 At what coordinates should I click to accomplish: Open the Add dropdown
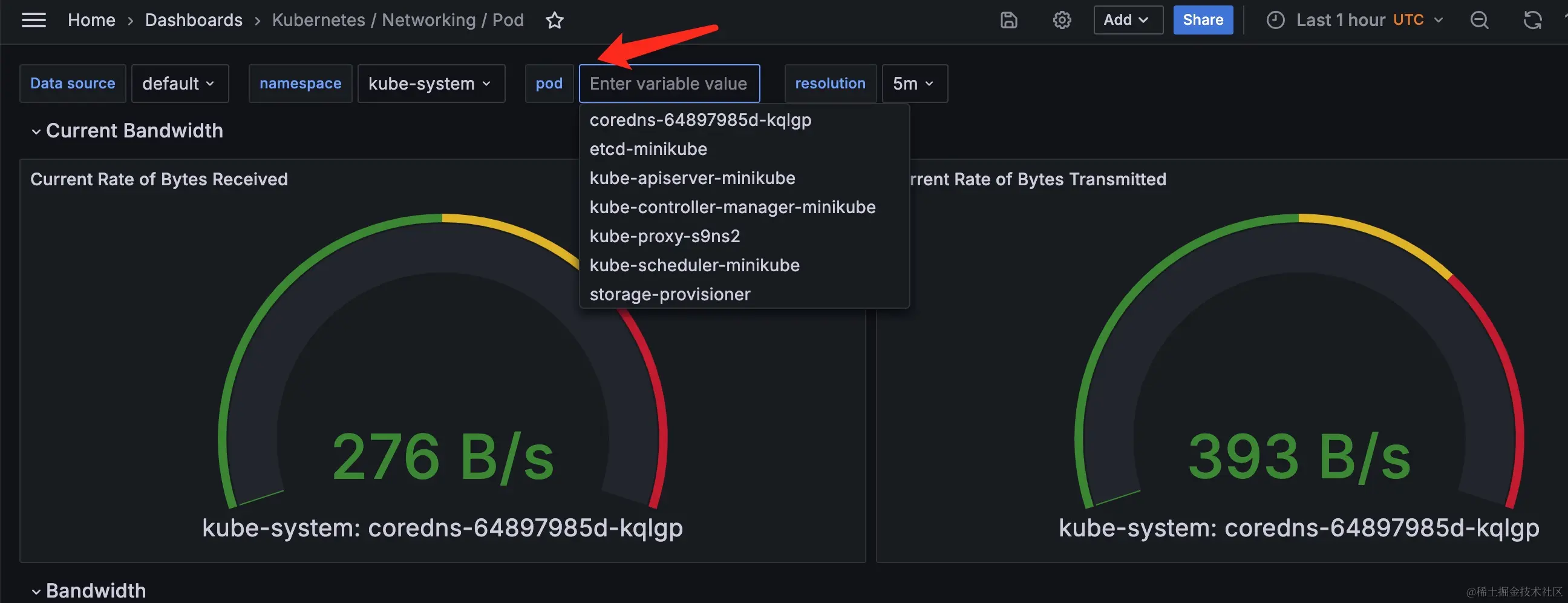click(1128, 20)
